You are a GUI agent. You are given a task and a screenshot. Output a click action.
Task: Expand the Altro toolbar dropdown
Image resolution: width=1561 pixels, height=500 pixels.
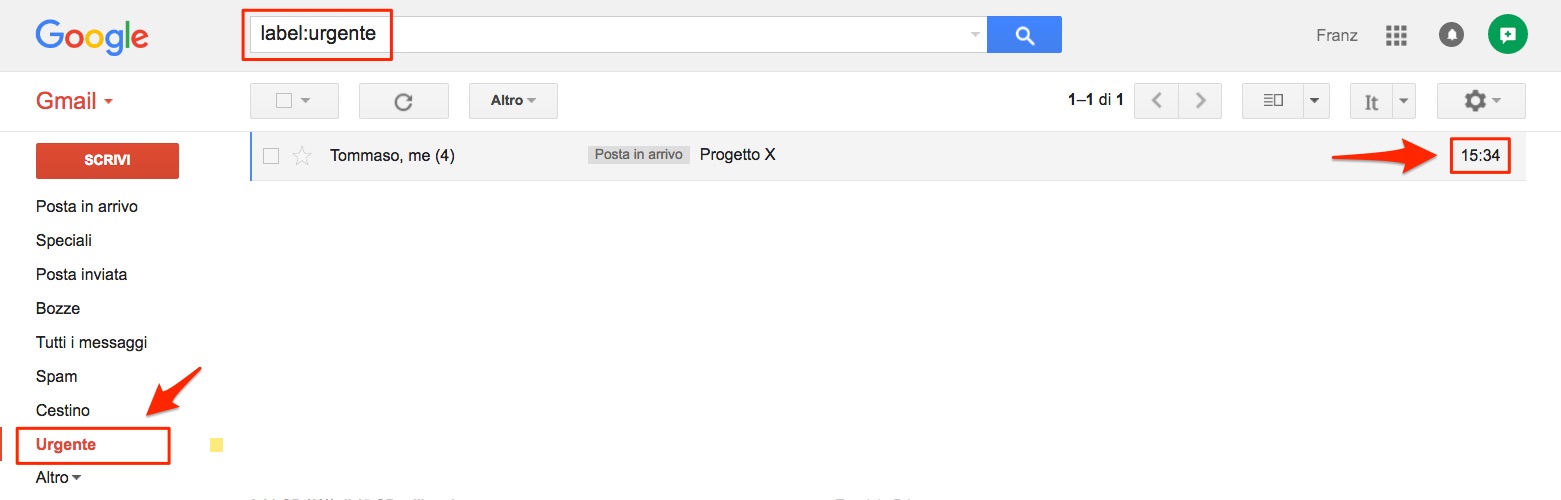(x=513, y=101)
